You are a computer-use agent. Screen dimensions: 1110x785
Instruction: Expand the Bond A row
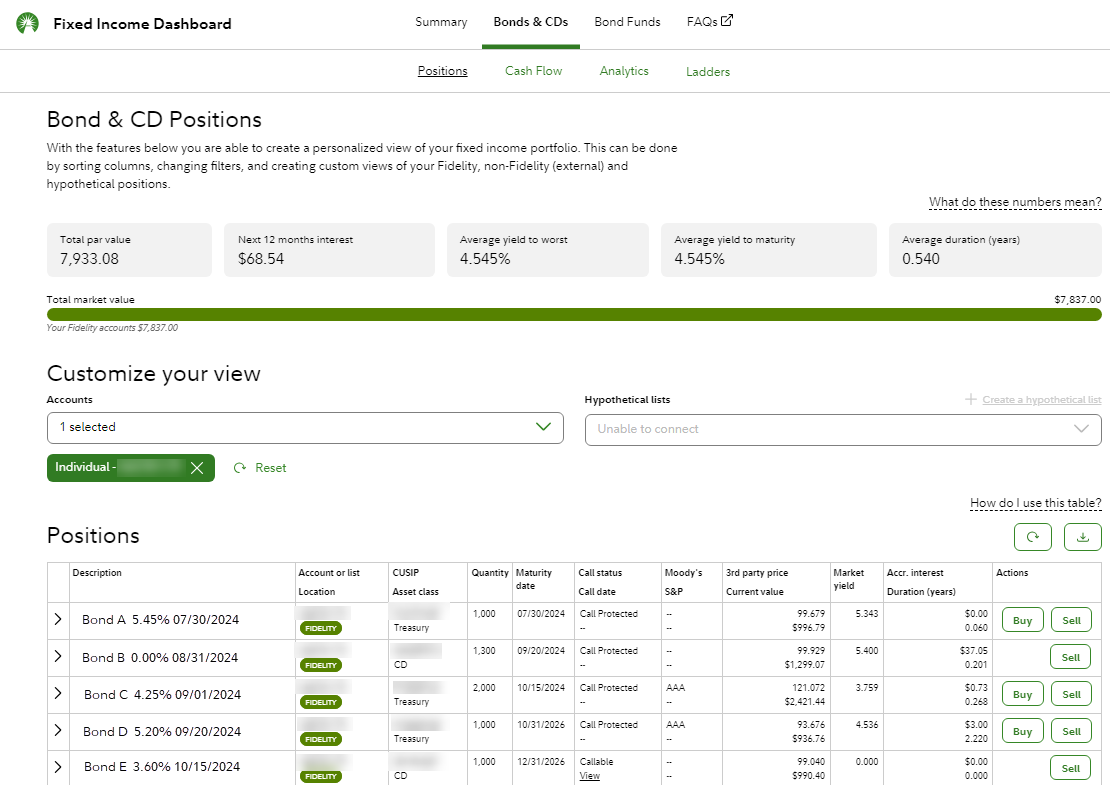pyautogui.click(x=58, y=620)
